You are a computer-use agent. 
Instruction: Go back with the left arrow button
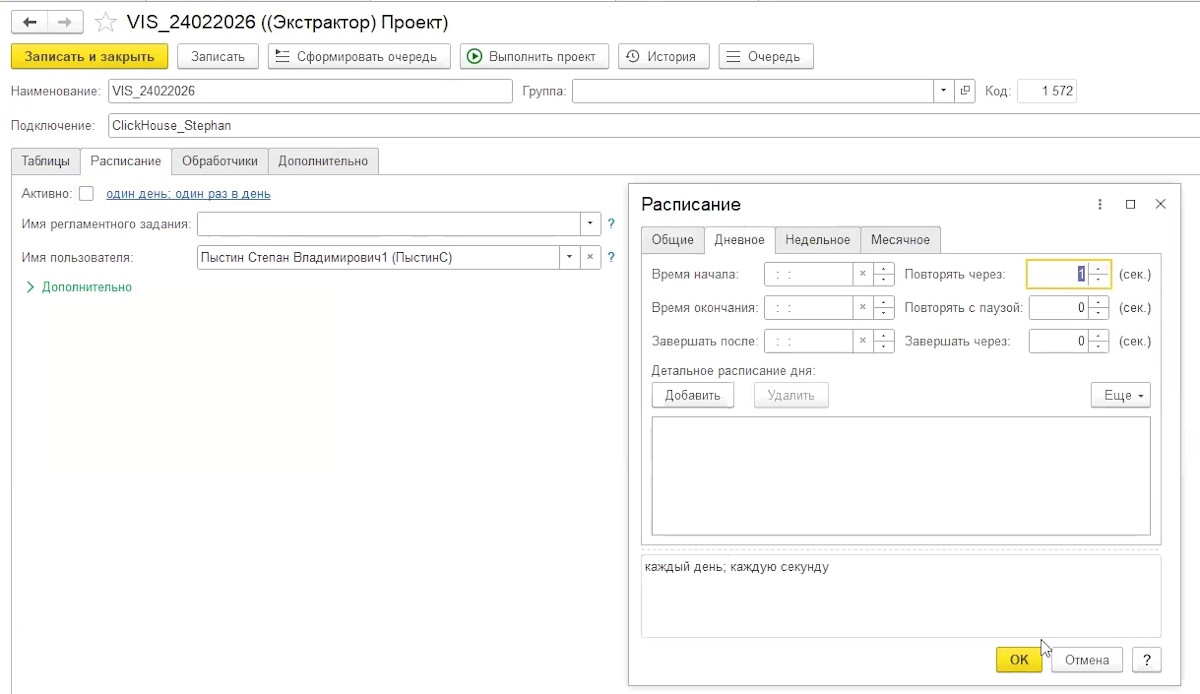point(29,22)
